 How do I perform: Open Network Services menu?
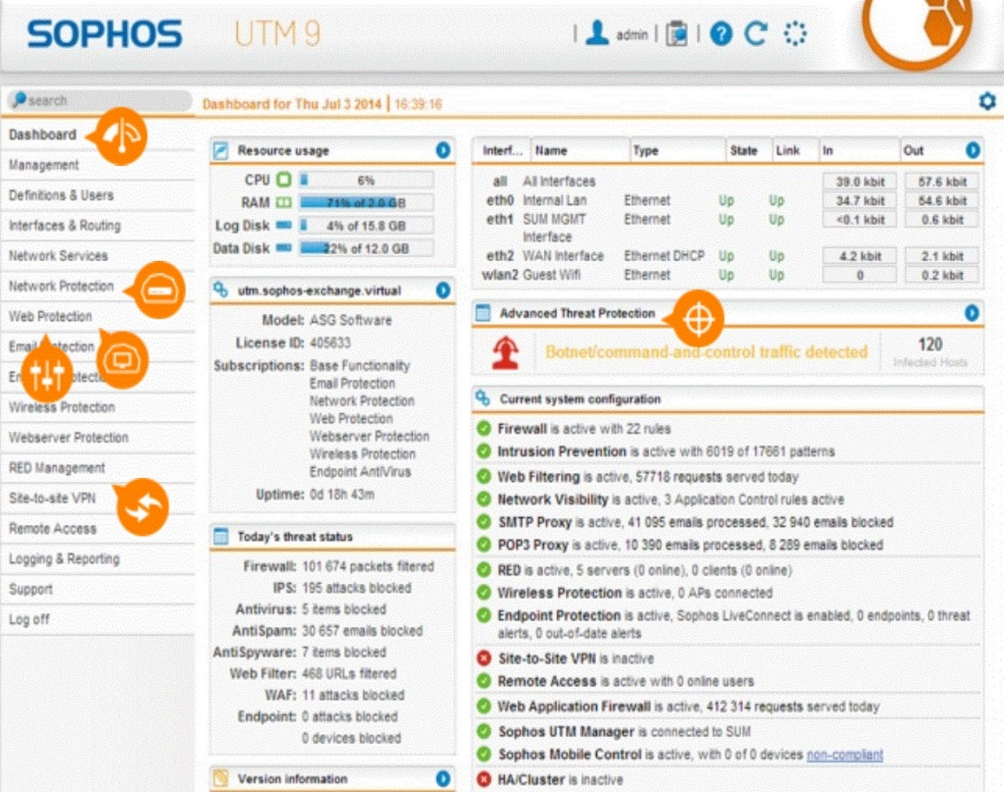58,255
